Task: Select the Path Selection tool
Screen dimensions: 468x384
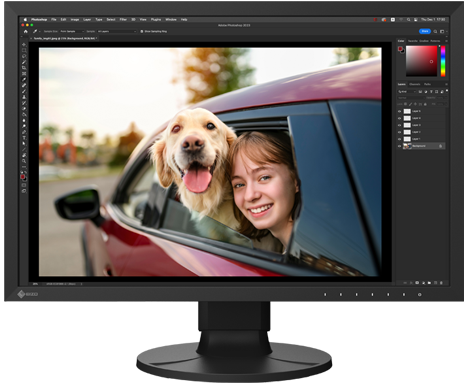Action: [x=24, y=144]
